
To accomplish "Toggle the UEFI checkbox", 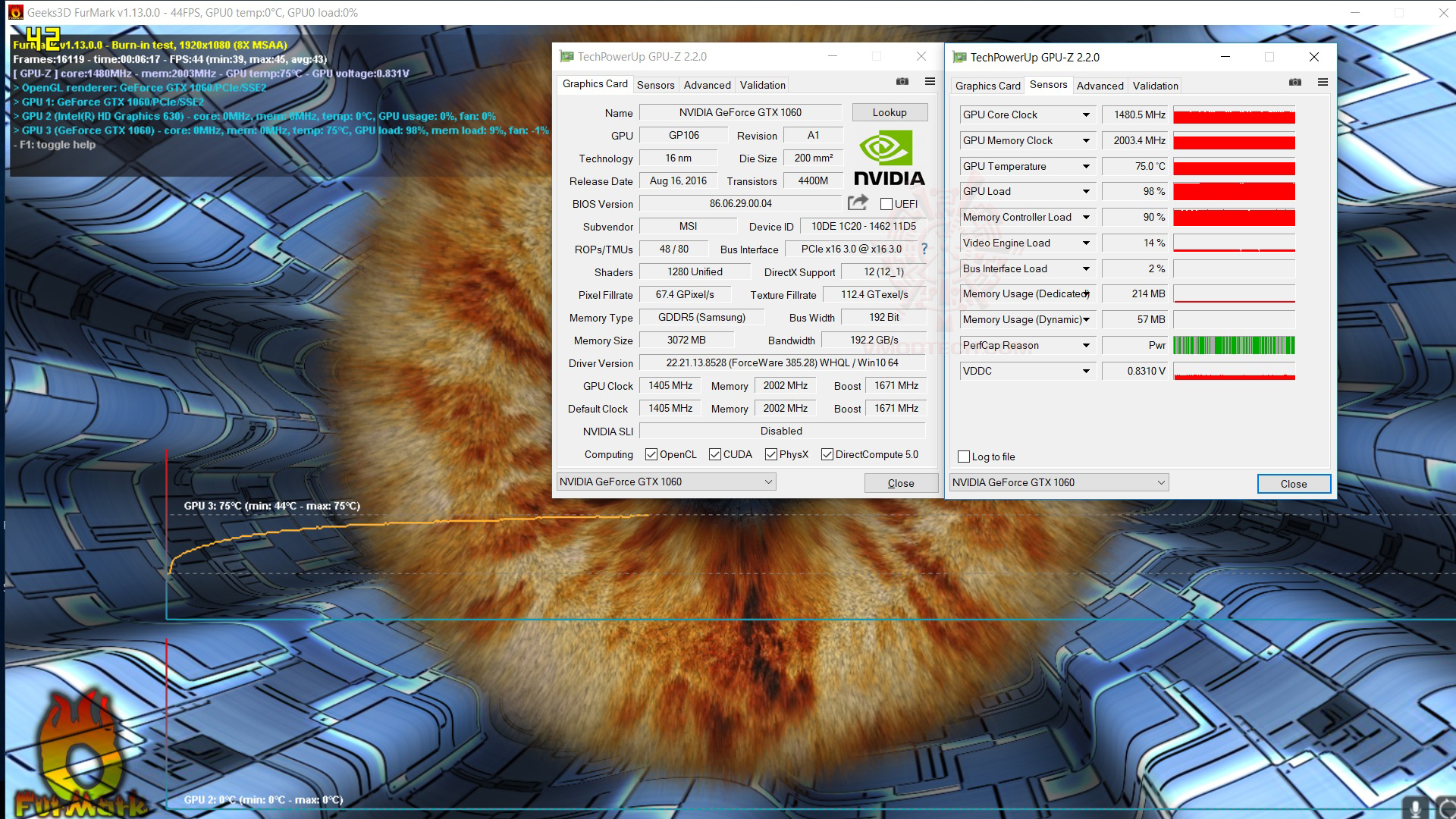I will click(x=886, y=204).
